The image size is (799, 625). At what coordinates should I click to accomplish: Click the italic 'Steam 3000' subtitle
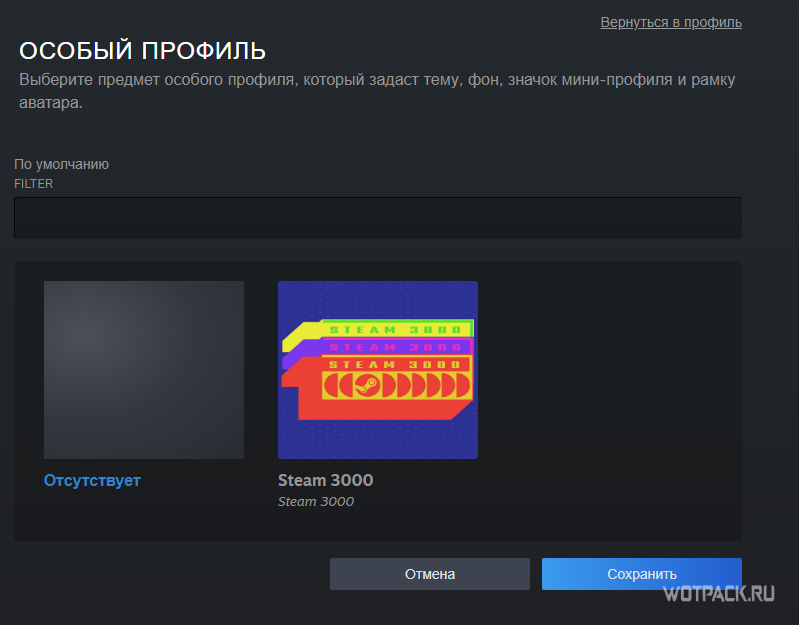coord(315,502)
